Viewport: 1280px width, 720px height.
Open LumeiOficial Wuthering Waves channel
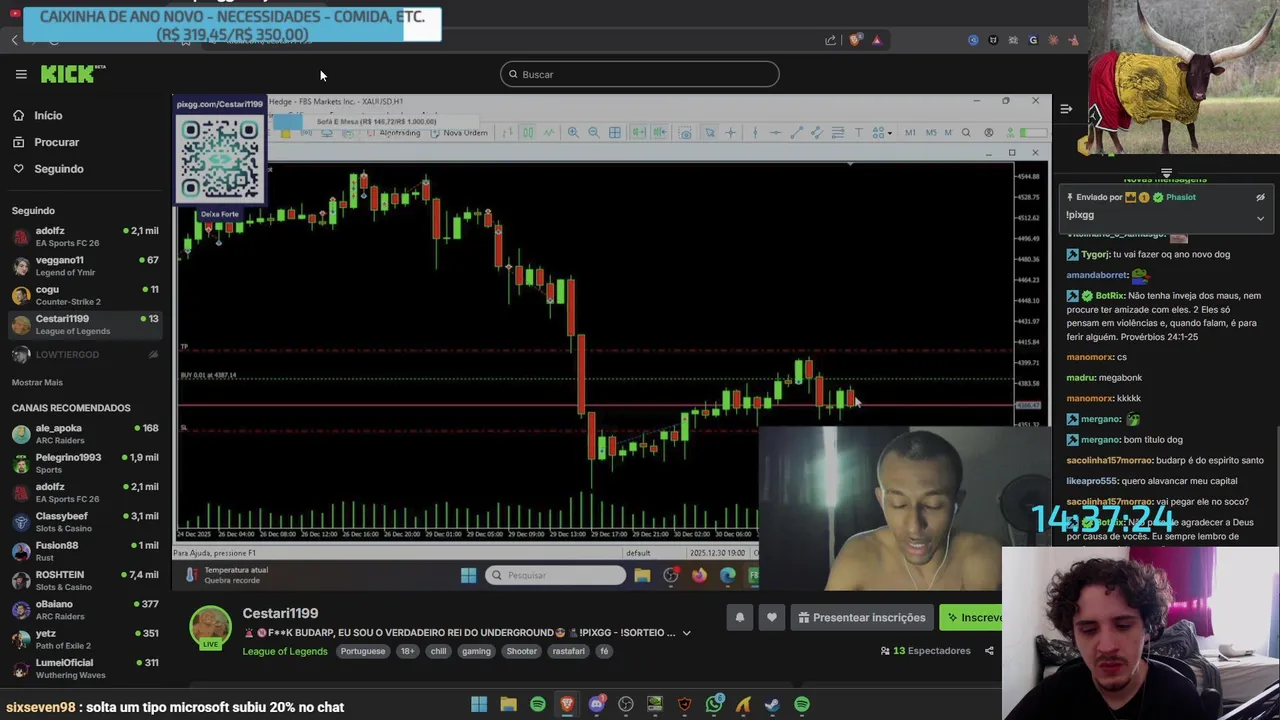click(x=85, y=668)
